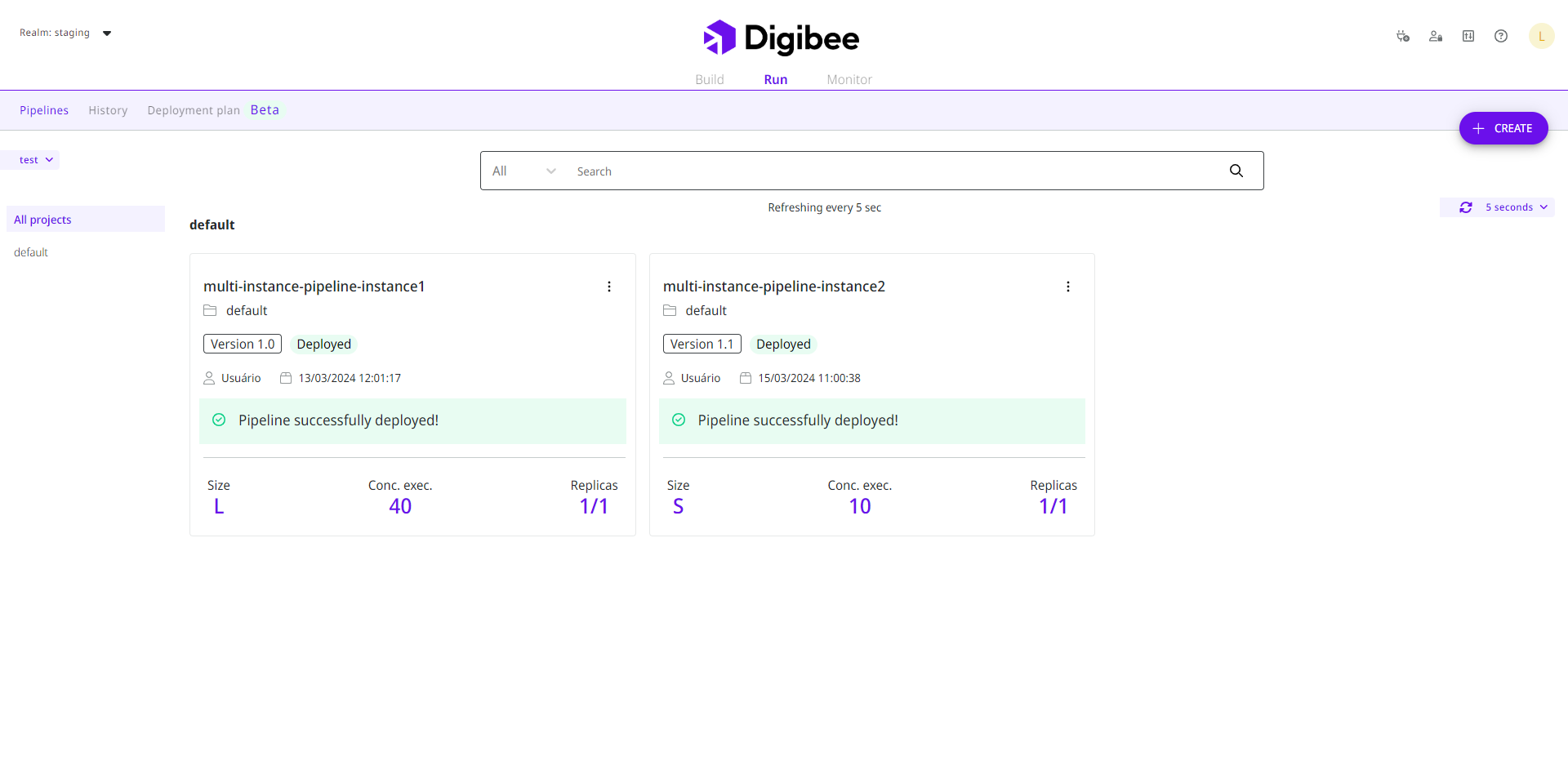Expand the All filter dropdown in search
The height and width of the screenshot is (778, 1568).
tap(523, 171)
